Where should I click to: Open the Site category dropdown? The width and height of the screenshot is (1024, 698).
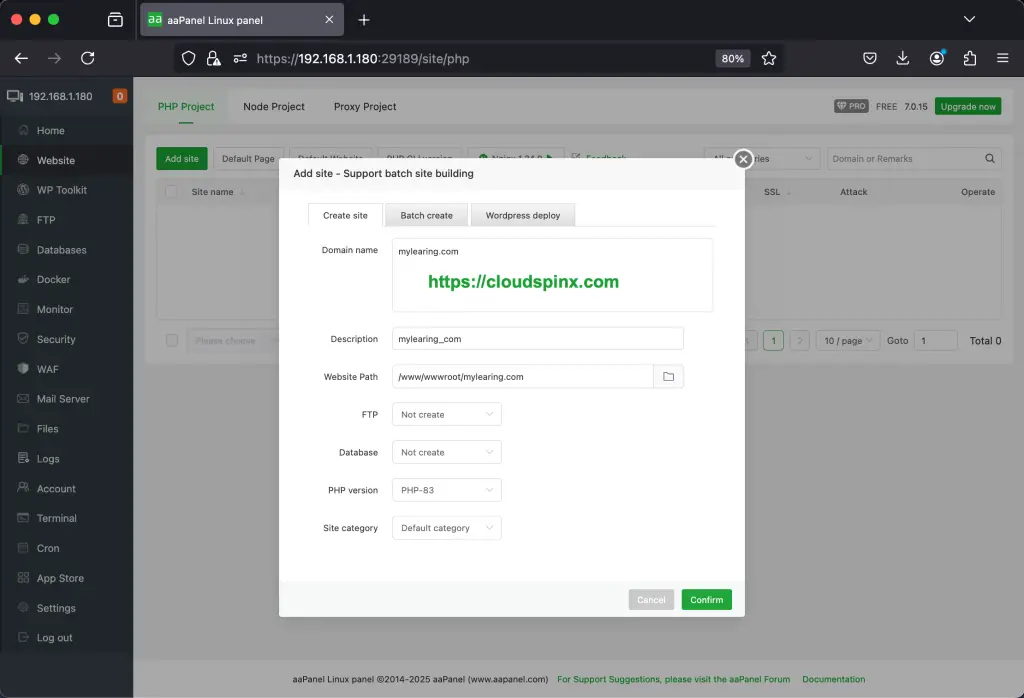pos(447,528)
